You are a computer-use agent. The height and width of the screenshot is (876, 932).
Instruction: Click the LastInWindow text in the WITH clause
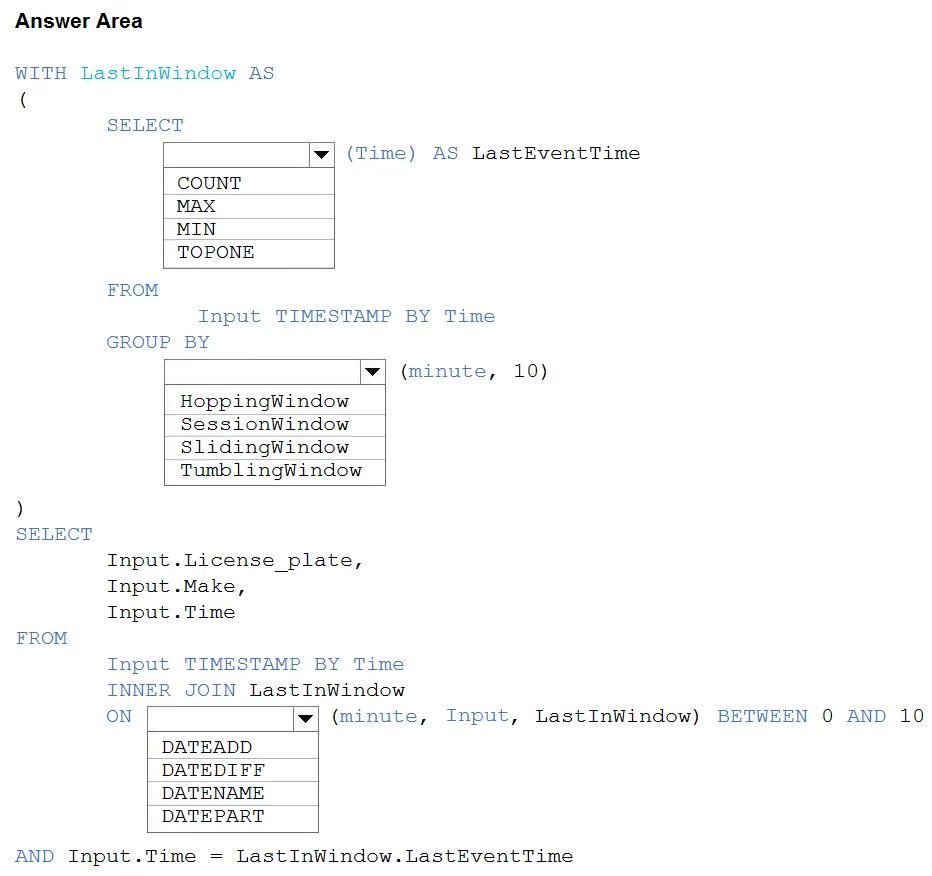[158, 73]
